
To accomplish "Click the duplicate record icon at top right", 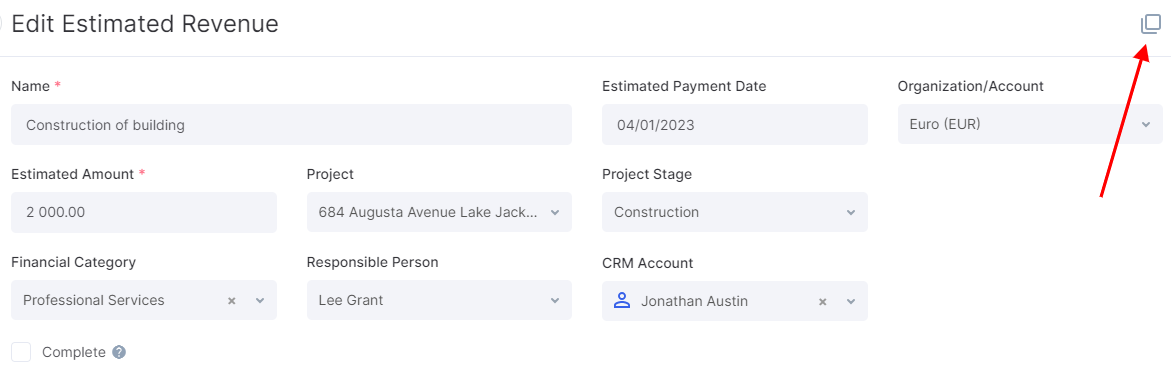I will 1151,25.
